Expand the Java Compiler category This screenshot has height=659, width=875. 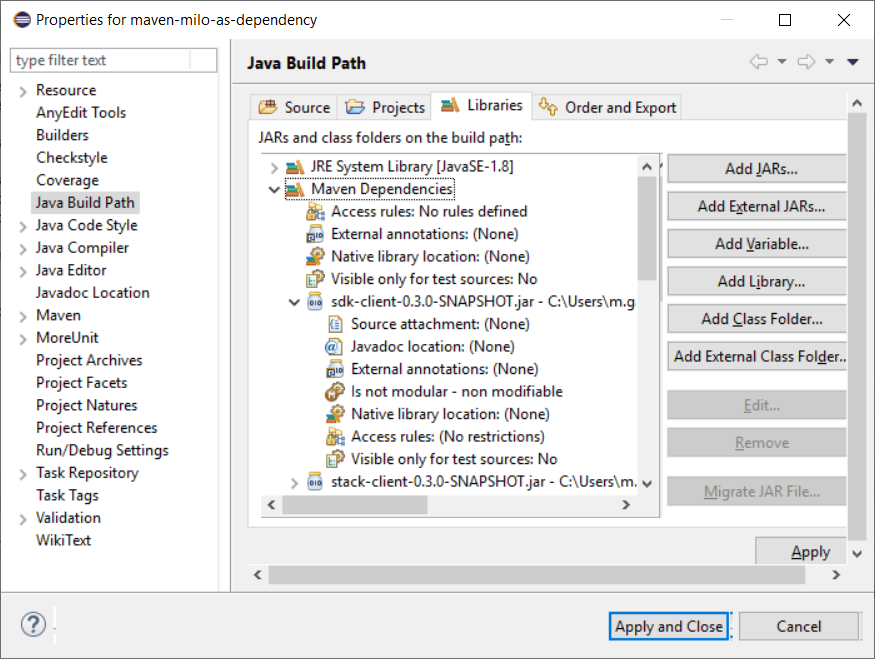[x=22, y=249]
